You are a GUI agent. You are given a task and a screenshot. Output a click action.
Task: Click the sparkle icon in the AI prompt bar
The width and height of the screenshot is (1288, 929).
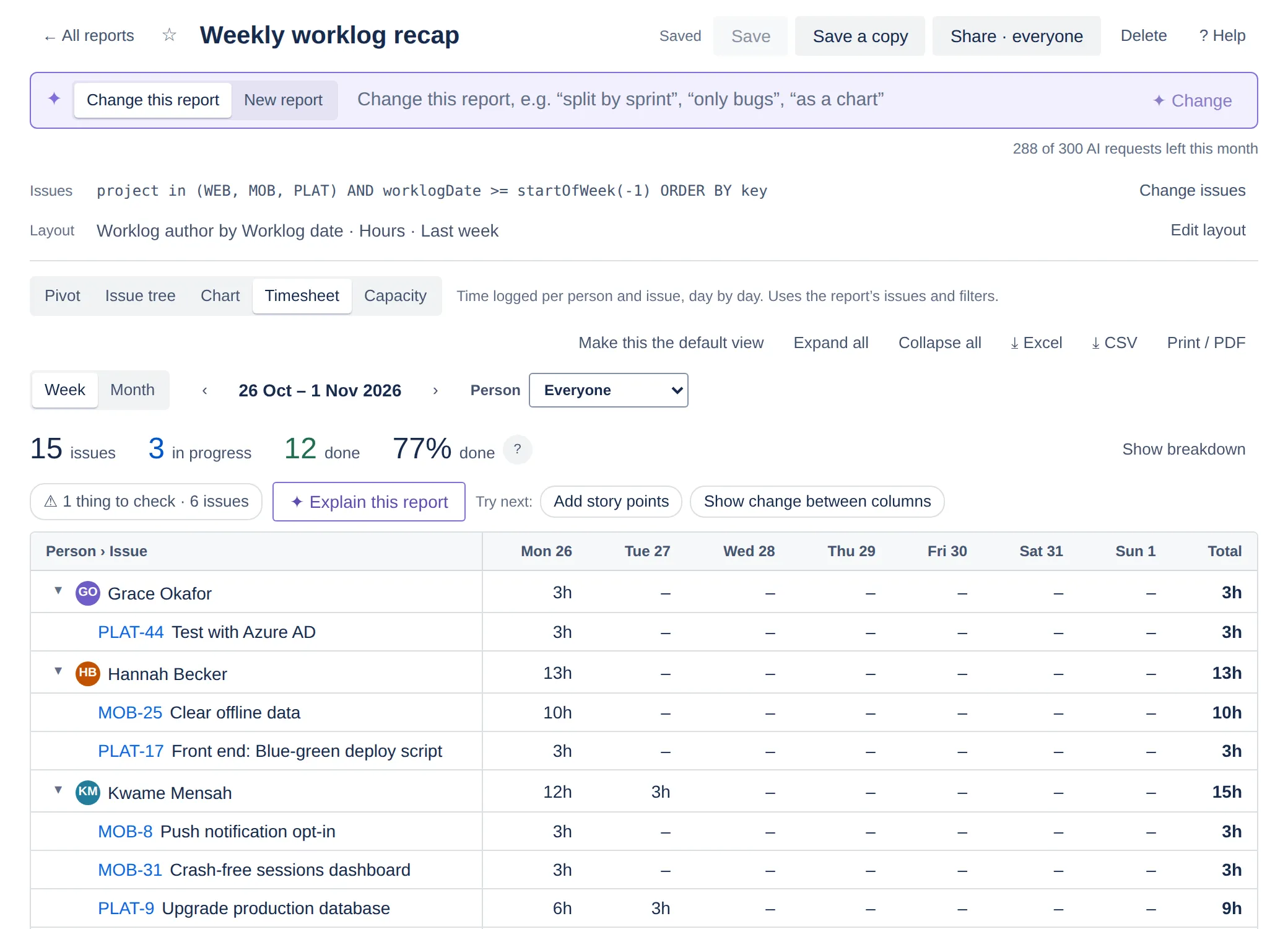click(x=54, y=98)
